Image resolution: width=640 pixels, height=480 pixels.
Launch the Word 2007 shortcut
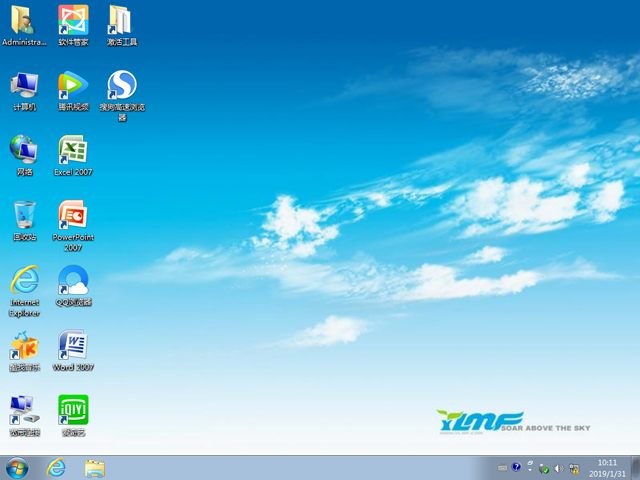click(72, 347)
